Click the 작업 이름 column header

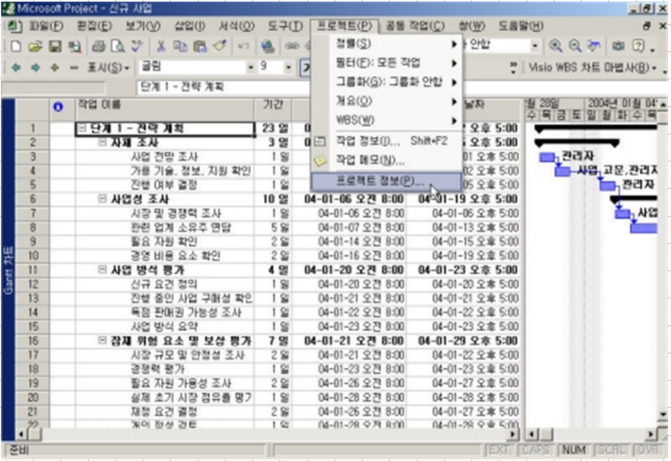165,110
